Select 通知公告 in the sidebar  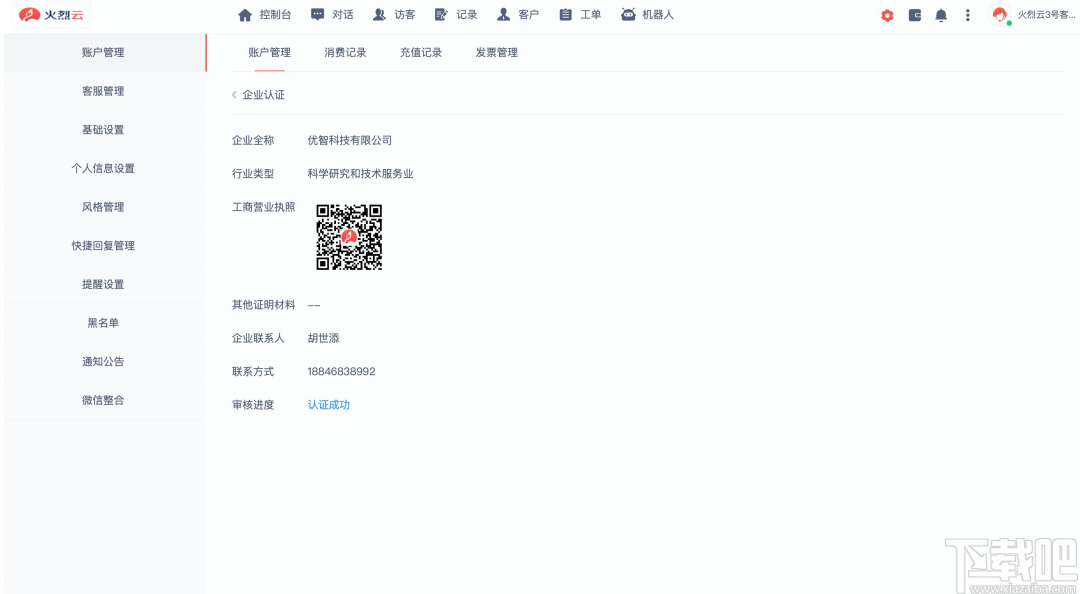pyautogui.click(x=105, y=361)
